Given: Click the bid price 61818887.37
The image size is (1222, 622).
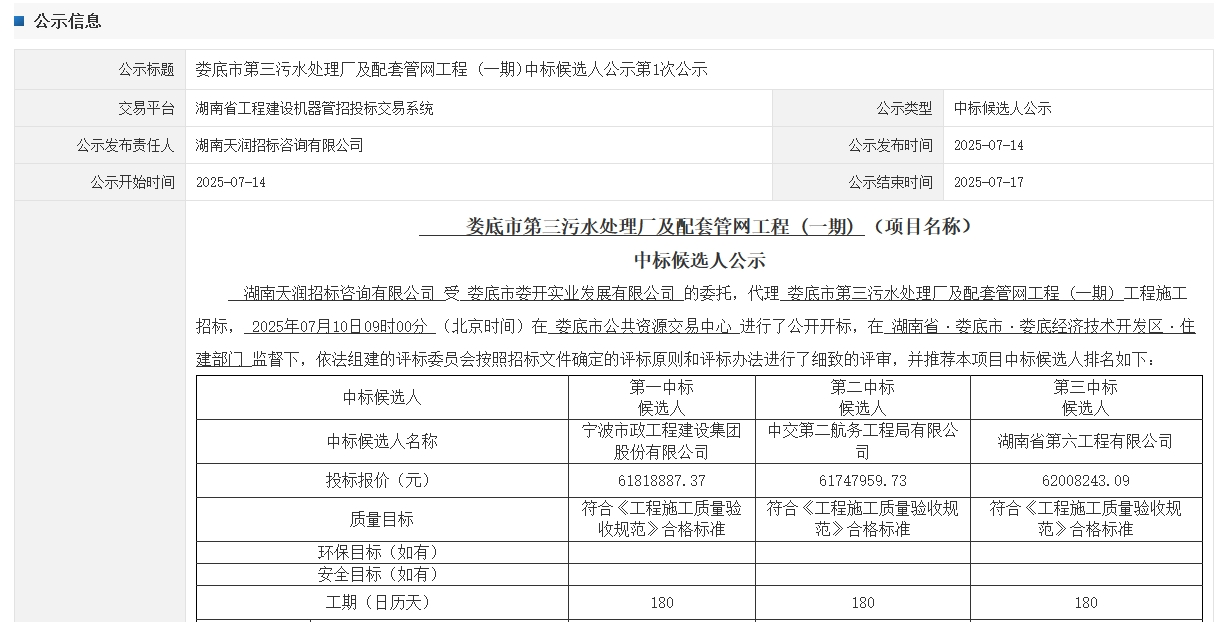Looking at the screenshot, I should (x=661, y=481).
